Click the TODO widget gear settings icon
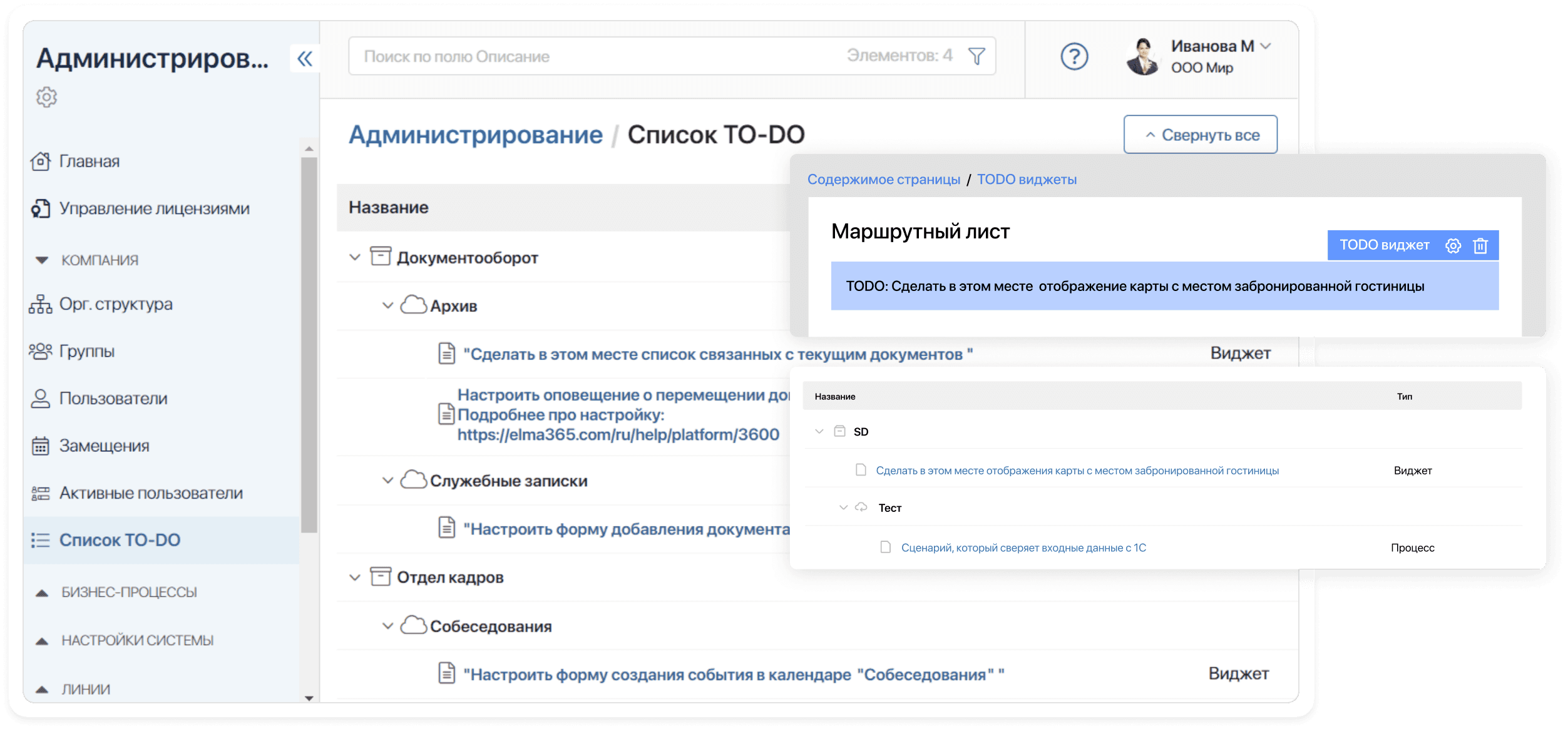 coord(1453,246)
